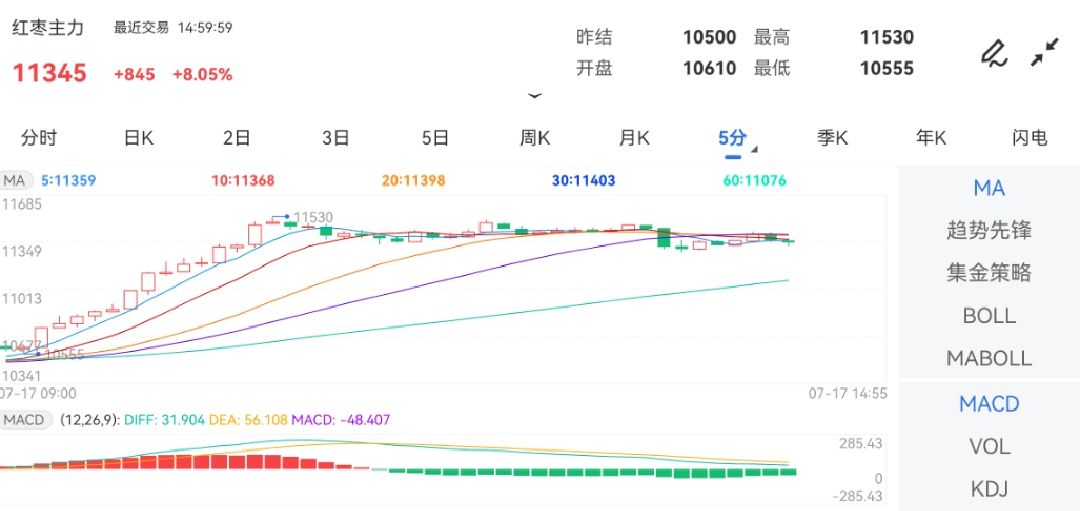The image size is (1080, 511).
Task: Tap the 07-17 14:55 end time label
Action: pyautogui.click(x=847, y=394)
